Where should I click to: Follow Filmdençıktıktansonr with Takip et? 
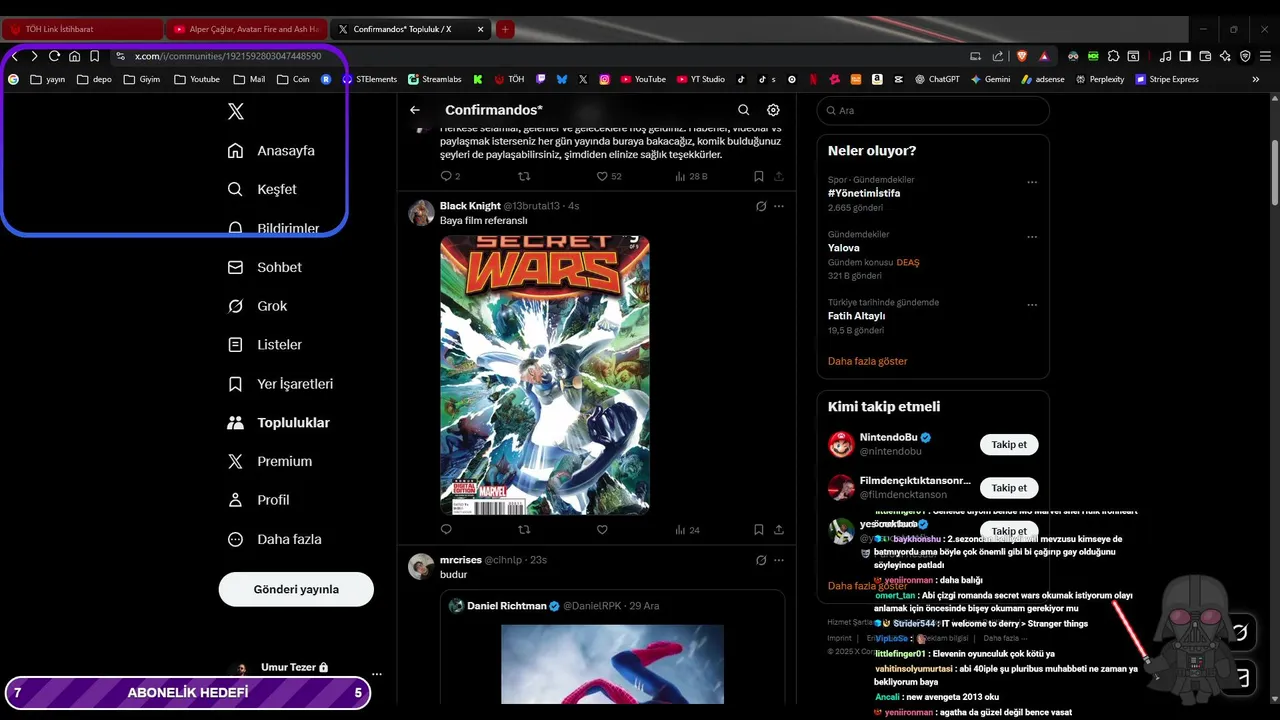(x=1009, y=488)
